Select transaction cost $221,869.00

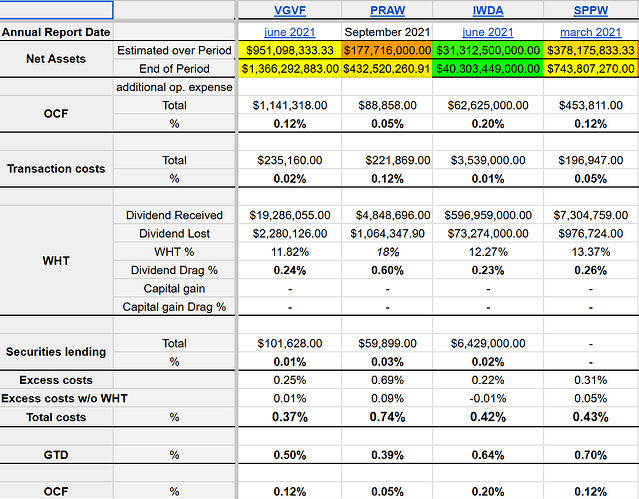coord(387,160)
